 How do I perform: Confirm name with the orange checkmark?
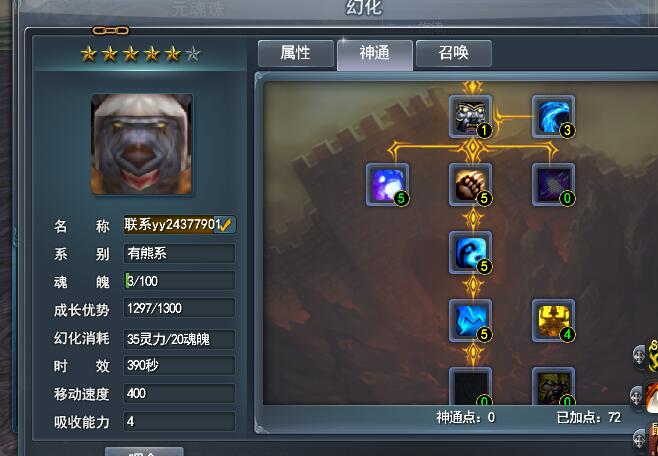225,225
